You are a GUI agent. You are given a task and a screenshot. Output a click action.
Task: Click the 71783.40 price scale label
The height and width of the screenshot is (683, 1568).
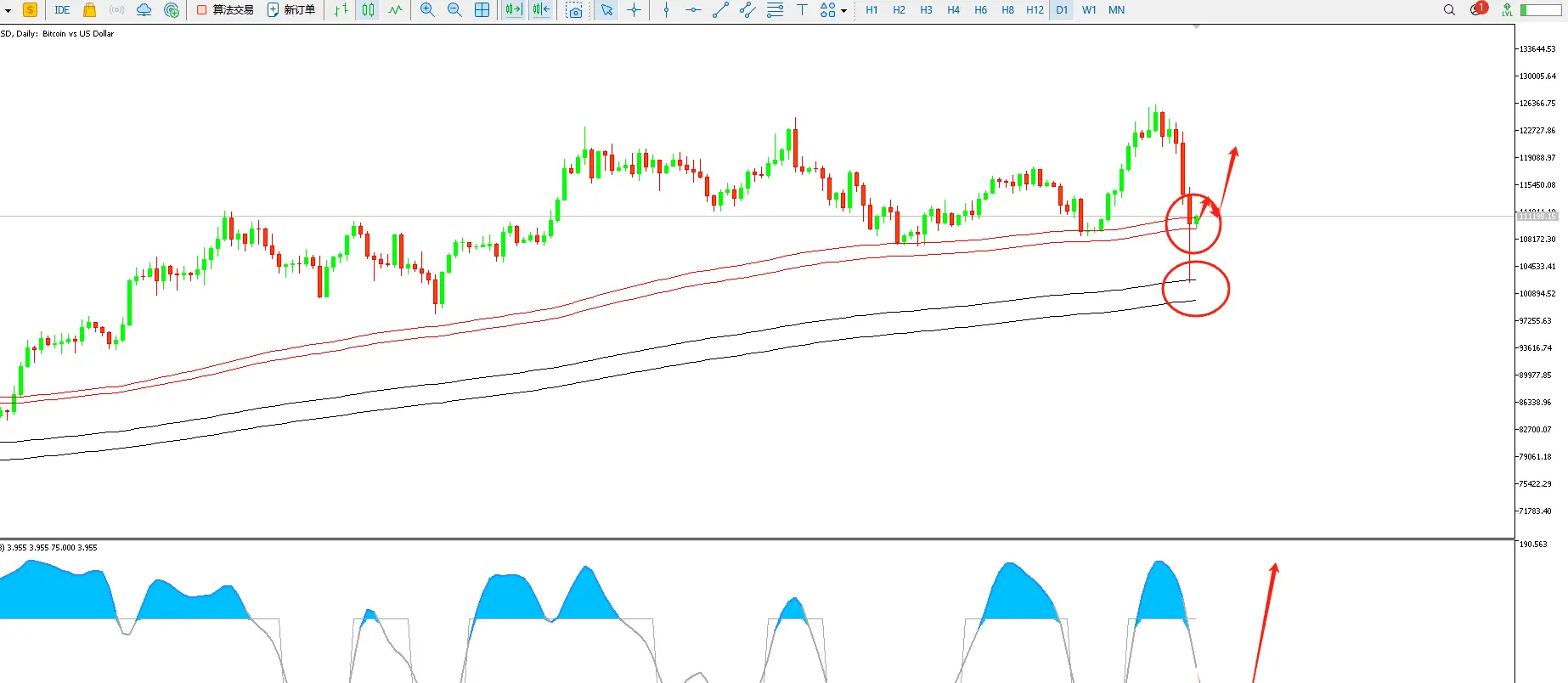1536,511
